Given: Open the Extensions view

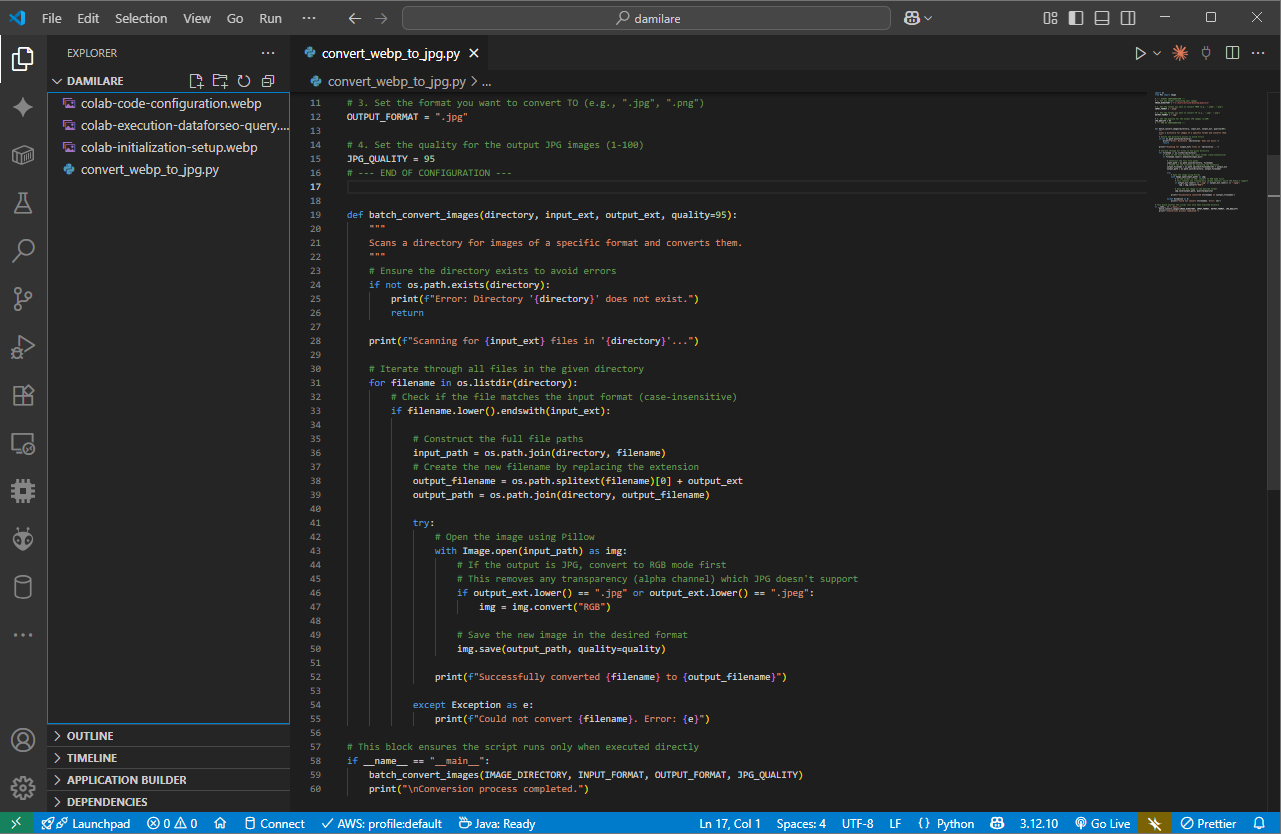Looking at the screenshot, I should click(x=23, y=395).
